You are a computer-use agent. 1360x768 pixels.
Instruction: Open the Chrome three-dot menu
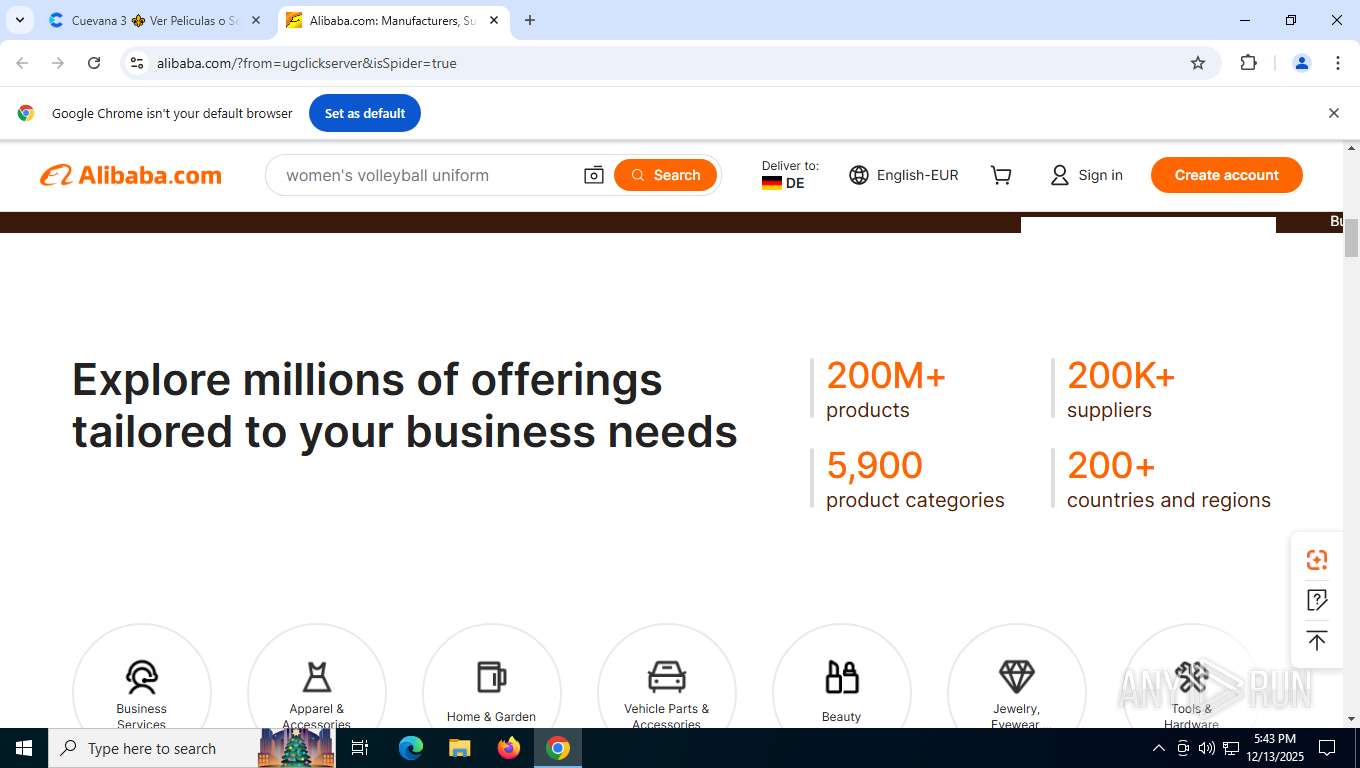(1338, 63)
